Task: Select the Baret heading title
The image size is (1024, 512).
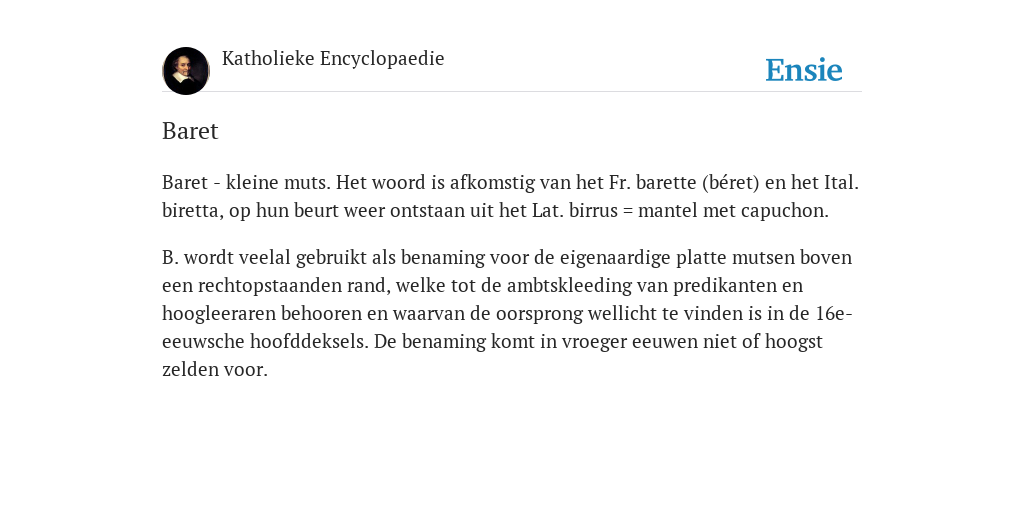Action: tap(190, 131)
